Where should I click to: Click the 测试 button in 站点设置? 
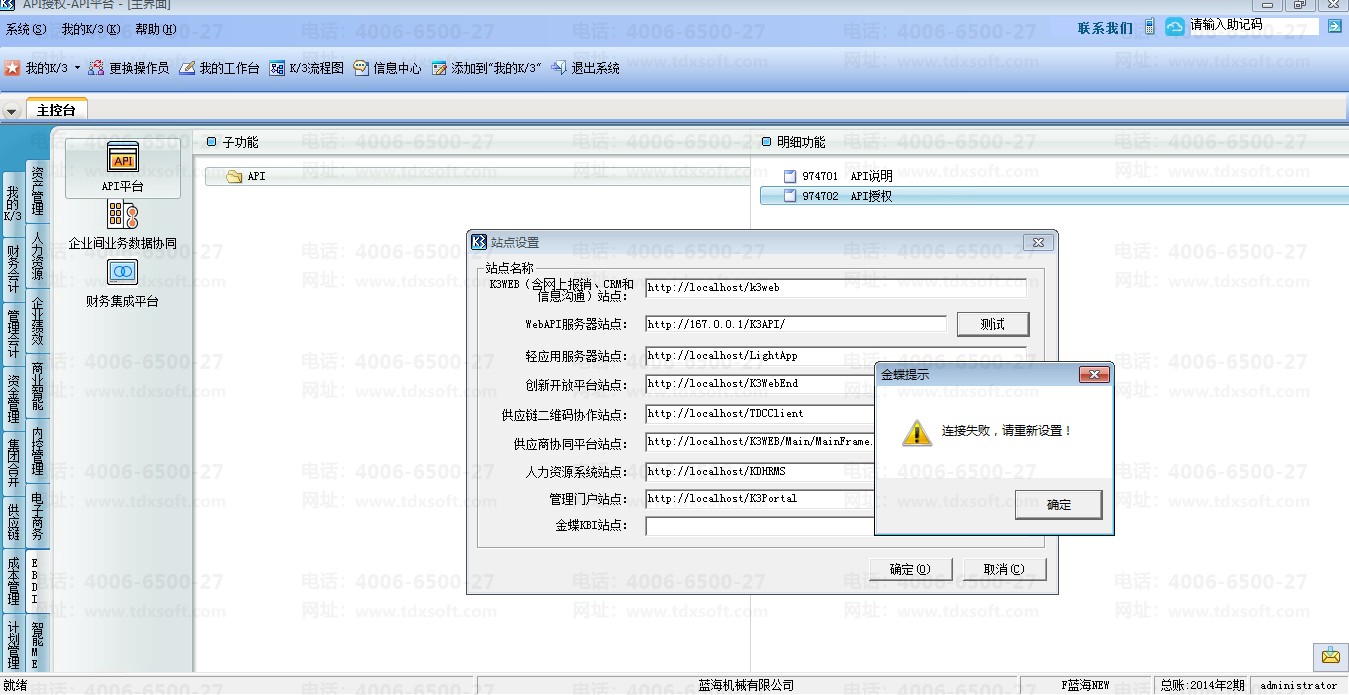[992, 324]
